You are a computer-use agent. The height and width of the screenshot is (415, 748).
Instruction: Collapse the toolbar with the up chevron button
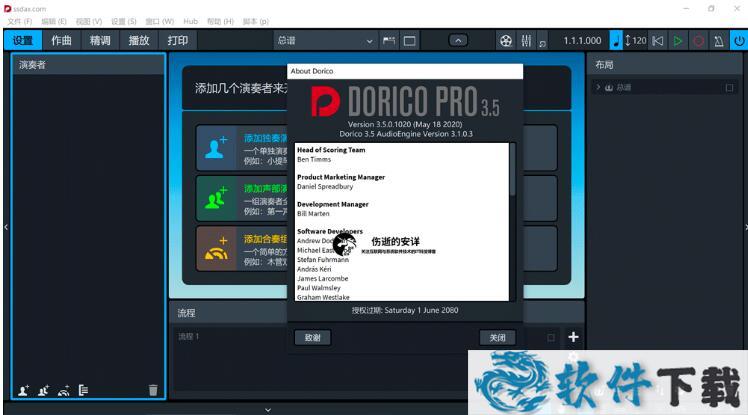(x=458, y=41)
